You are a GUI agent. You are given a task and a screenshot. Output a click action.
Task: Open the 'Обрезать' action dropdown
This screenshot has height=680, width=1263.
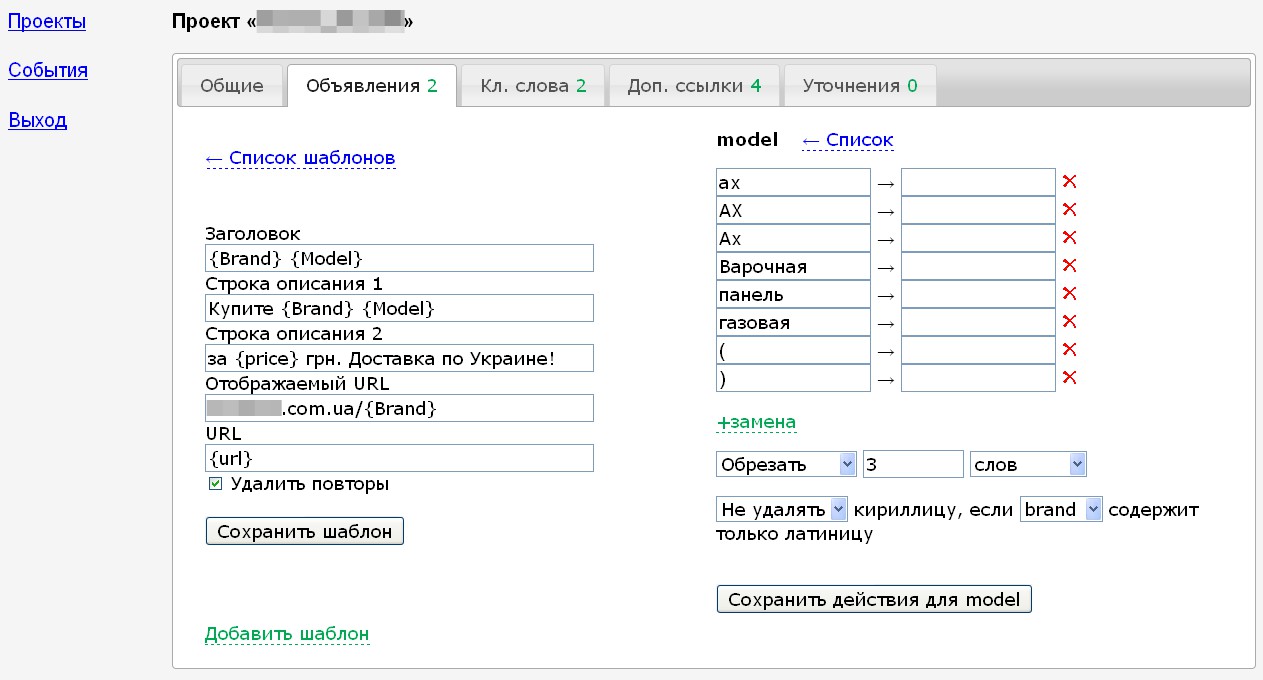click(786, 464)
